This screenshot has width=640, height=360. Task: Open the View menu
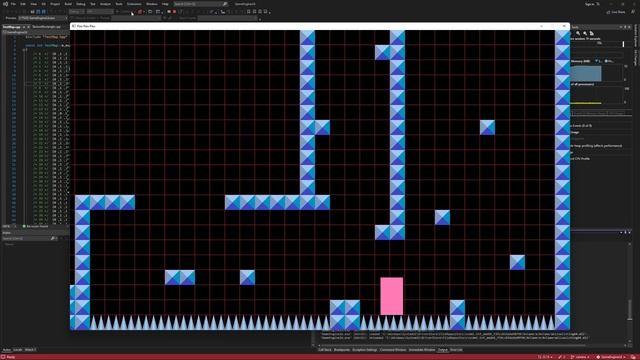pyautogui.click(x=33, y=4)
